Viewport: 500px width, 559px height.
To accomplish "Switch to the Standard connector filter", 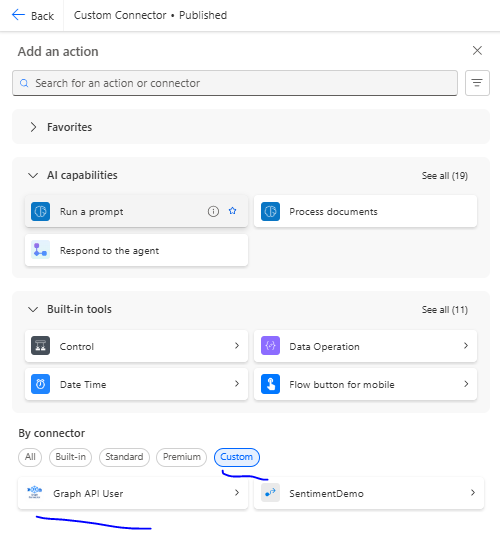I will click(124, 457).
